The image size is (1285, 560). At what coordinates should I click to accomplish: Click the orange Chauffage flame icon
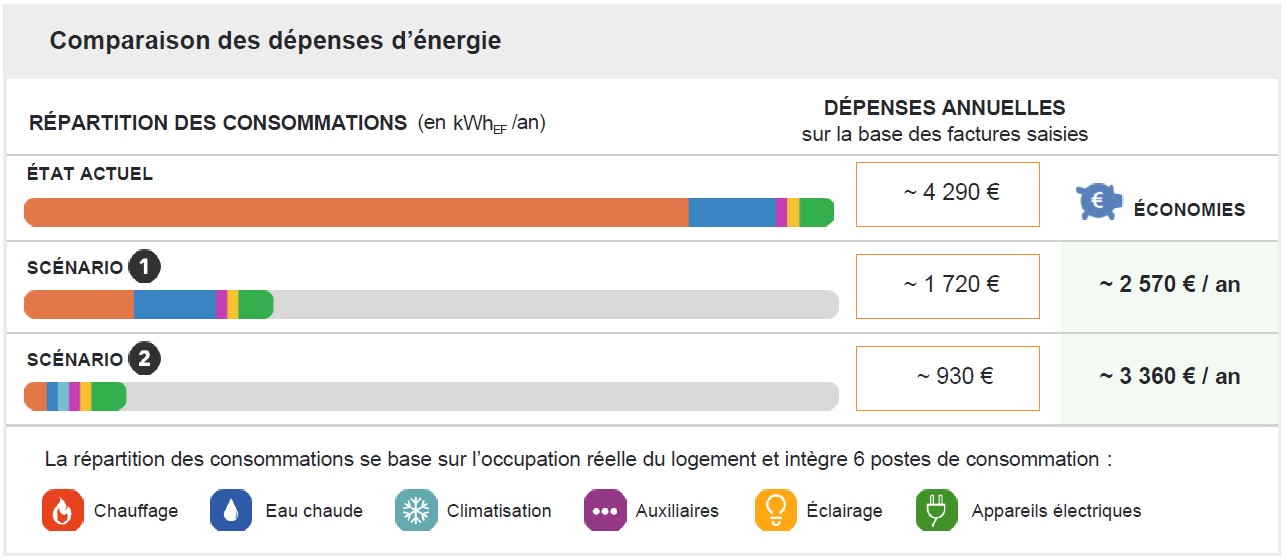pyautogui.click(x=62, y=511)
